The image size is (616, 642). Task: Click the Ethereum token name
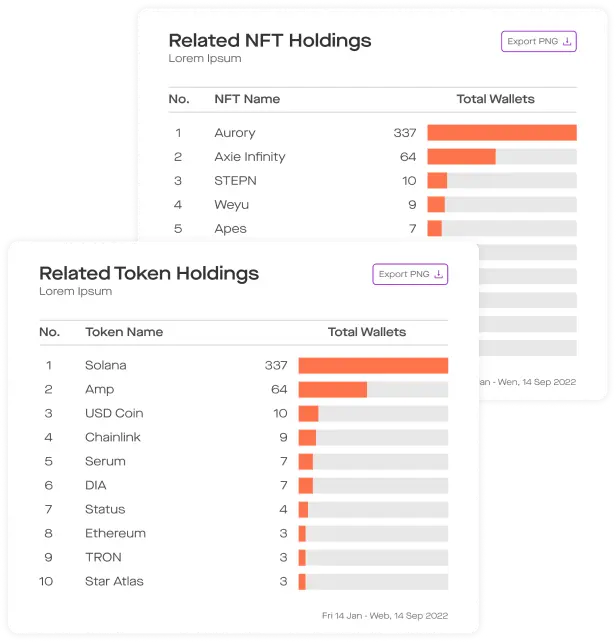point(115,533)
